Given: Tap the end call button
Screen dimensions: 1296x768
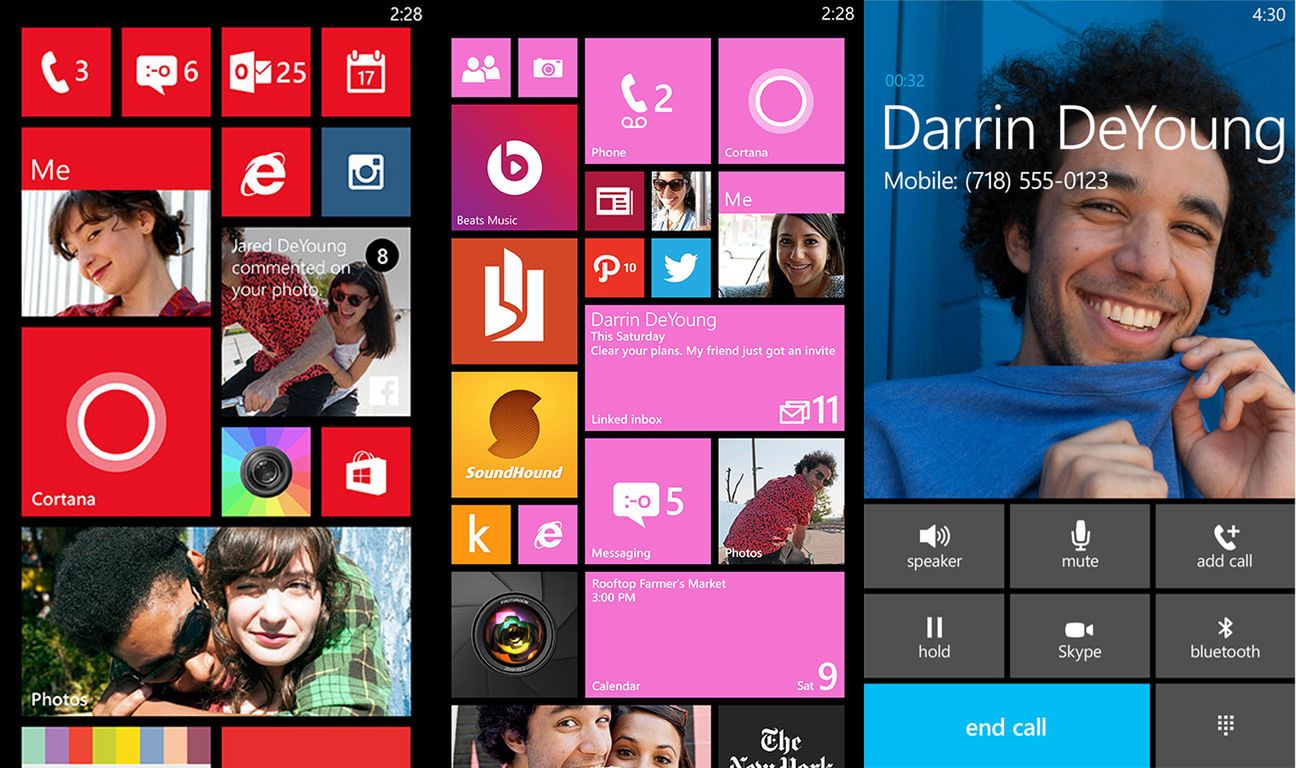Looking at the screenshot, I should (x=1007, y=726).
